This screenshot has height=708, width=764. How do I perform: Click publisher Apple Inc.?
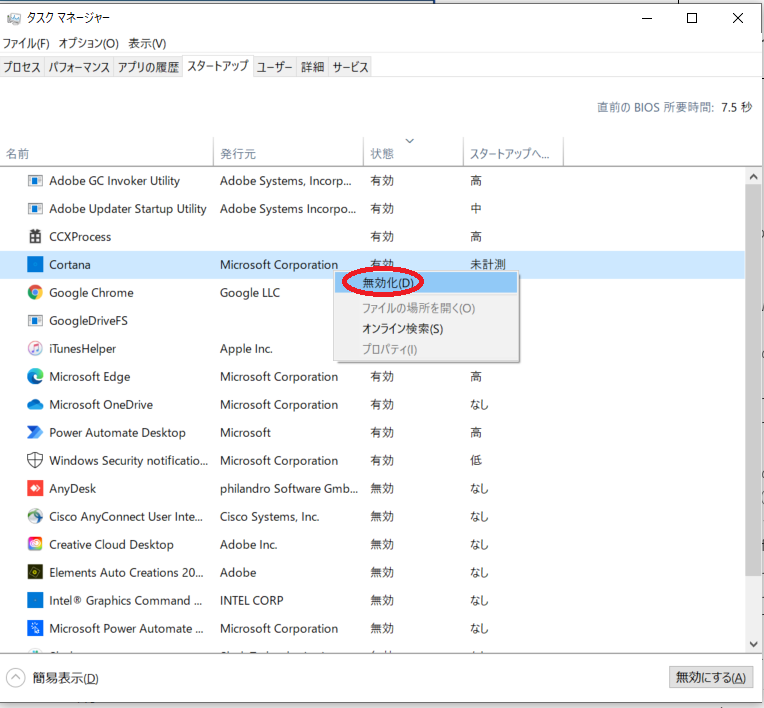point(246,349)
